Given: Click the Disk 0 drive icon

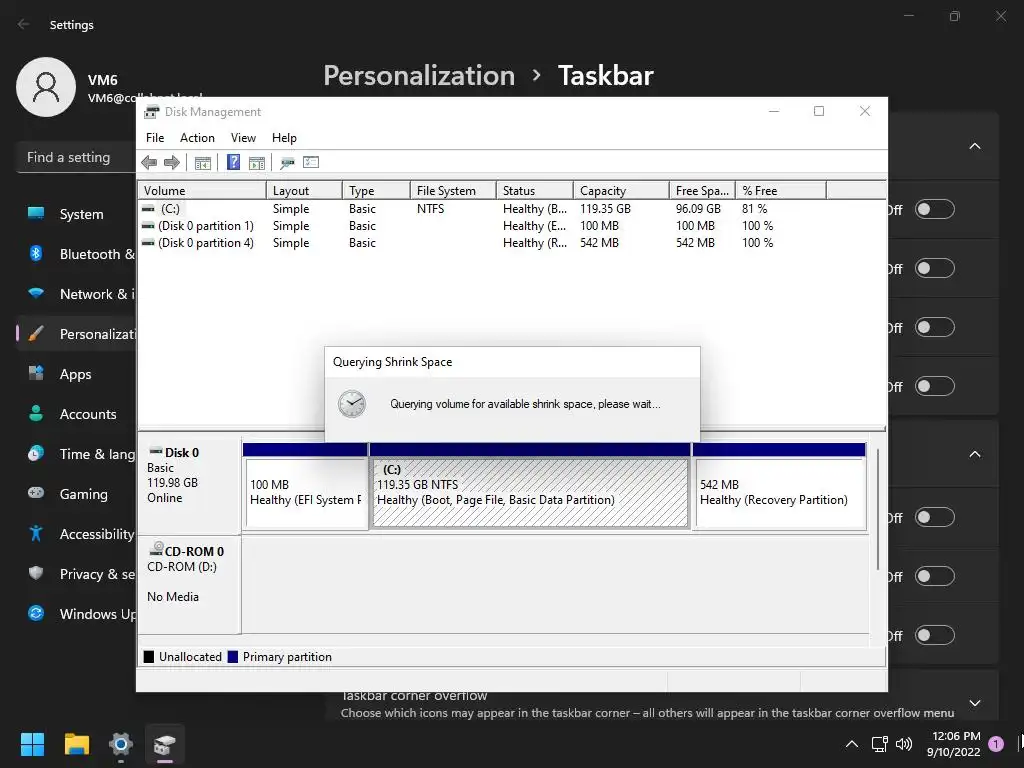Looking at the screenshot, I should pyautogui.click(x=156, y=451).
